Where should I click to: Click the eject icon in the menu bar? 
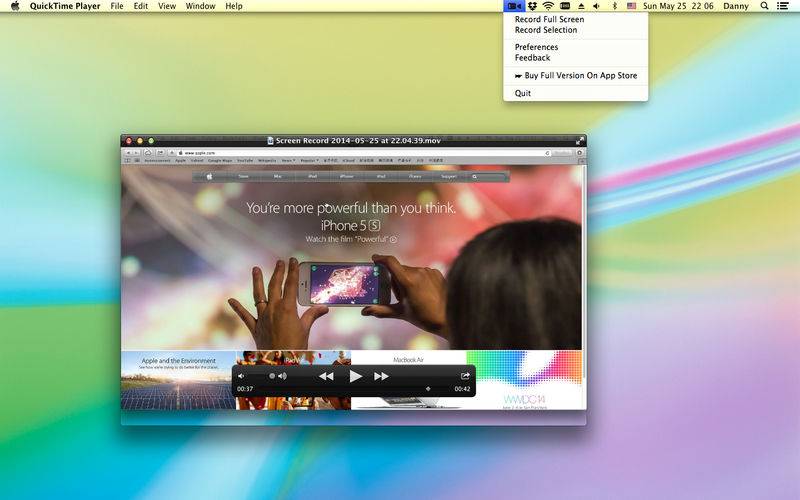[x=581, y=6]
